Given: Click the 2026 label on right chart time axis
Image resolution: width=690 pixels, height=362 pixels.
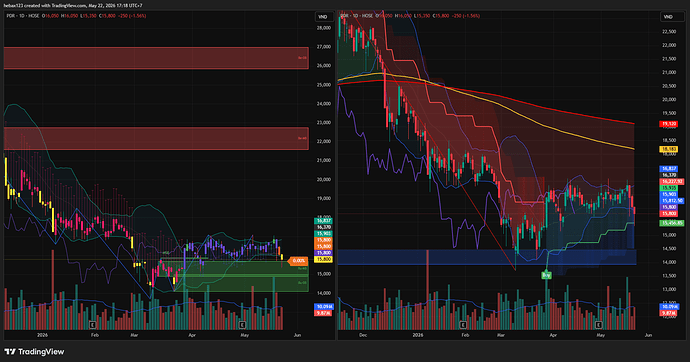Looking at the screenshot, I should (x=418, y=335).
